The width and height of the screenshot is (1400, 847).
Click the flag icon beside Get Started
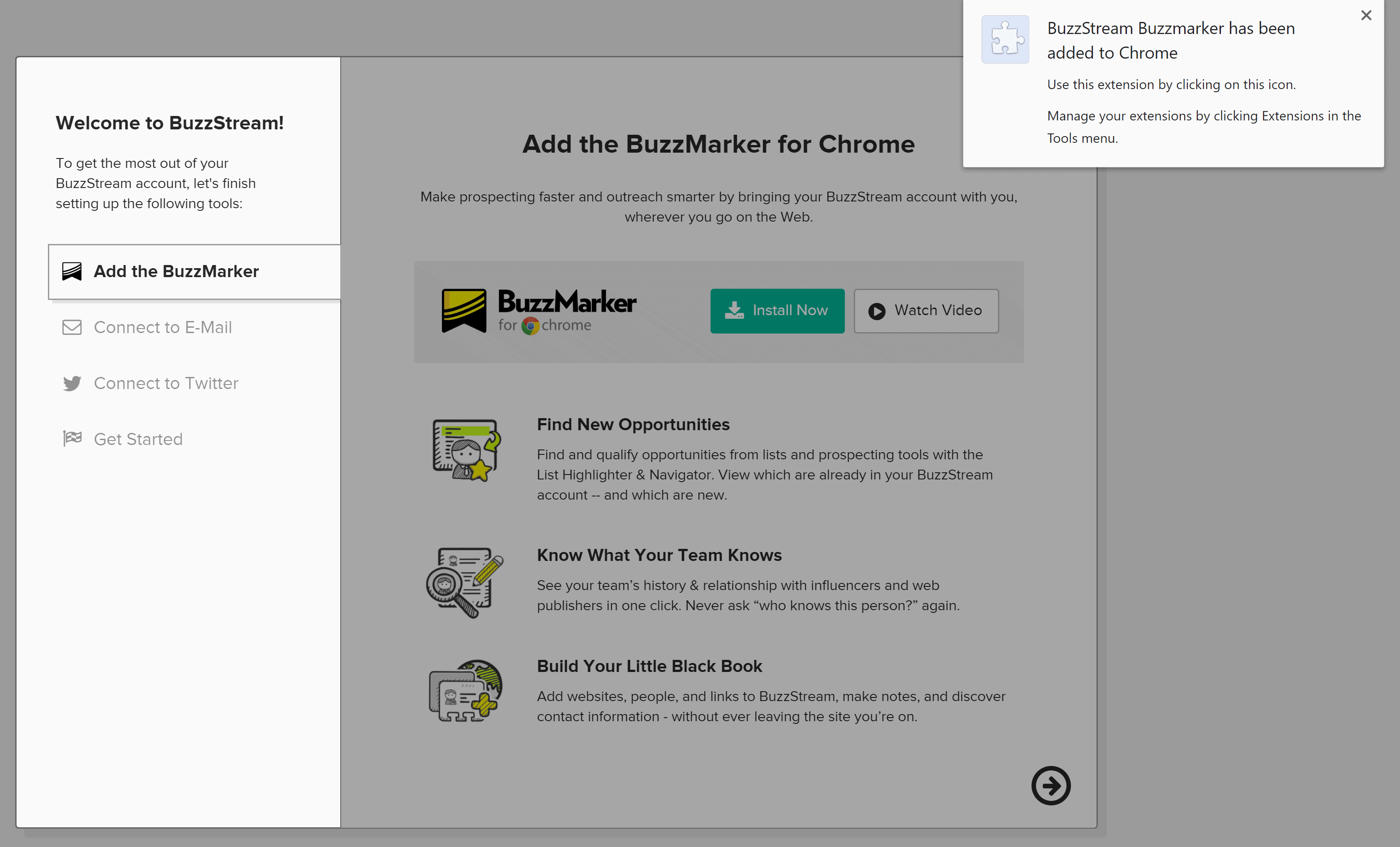[72, 439]
